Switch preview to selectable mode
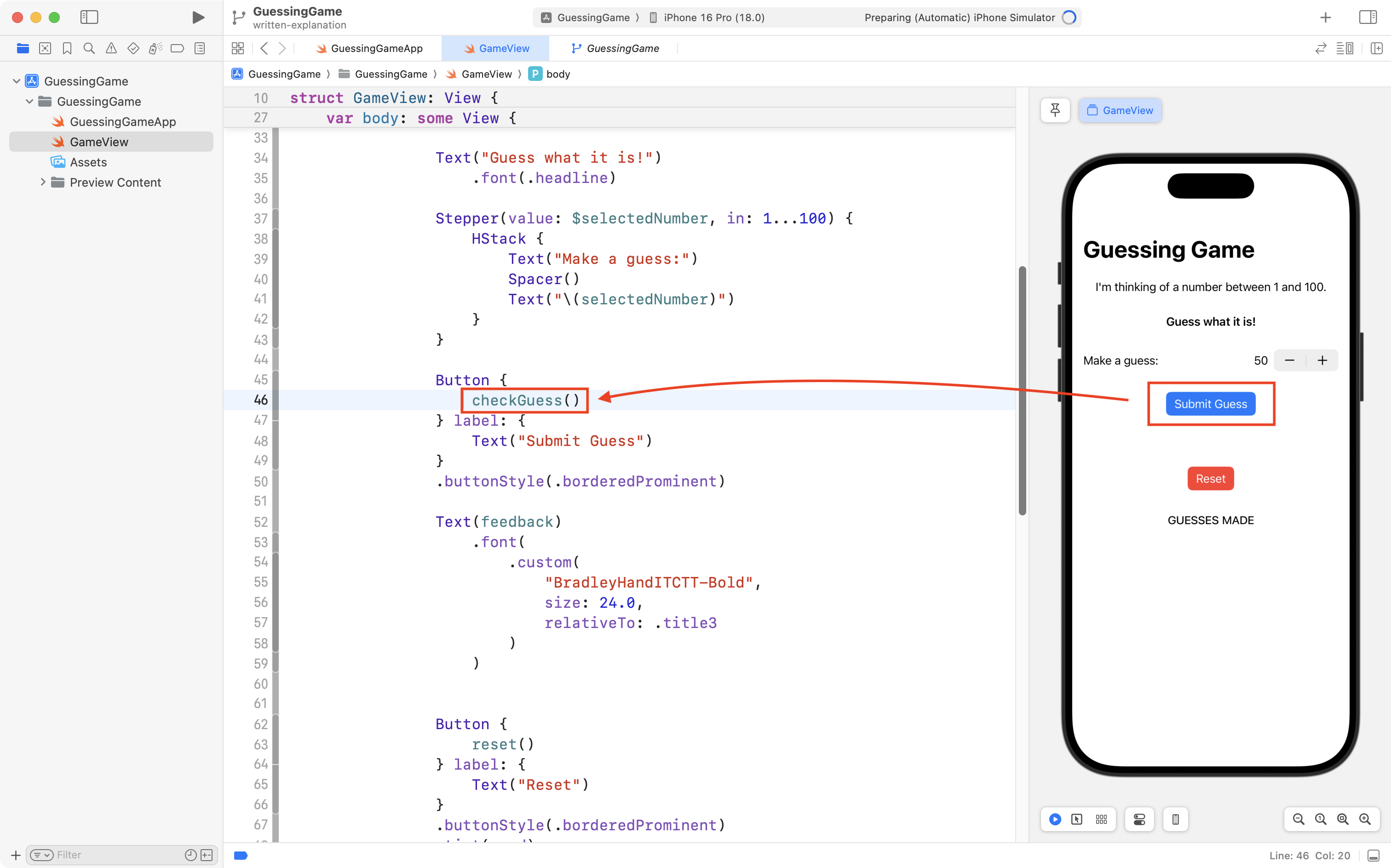The height and width of the screenshot is (868, 1391). pyautogui.click(x=1077, y=819)
